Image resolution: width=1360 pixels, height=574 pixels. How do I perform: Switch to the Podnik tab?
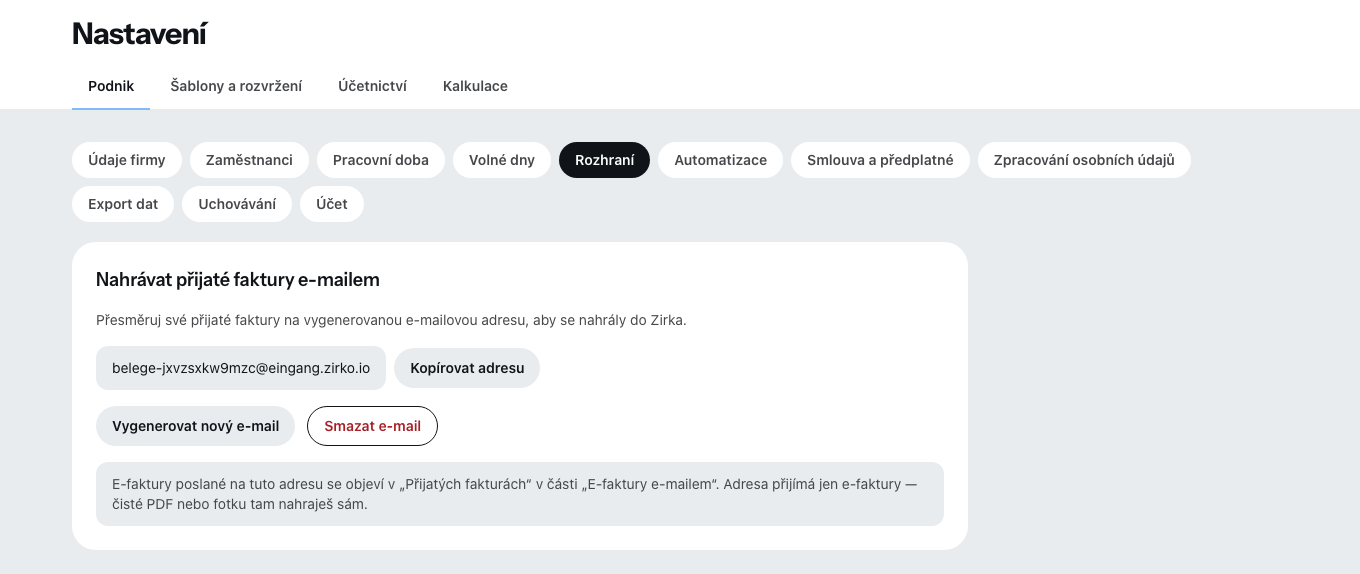click(111, 86)
